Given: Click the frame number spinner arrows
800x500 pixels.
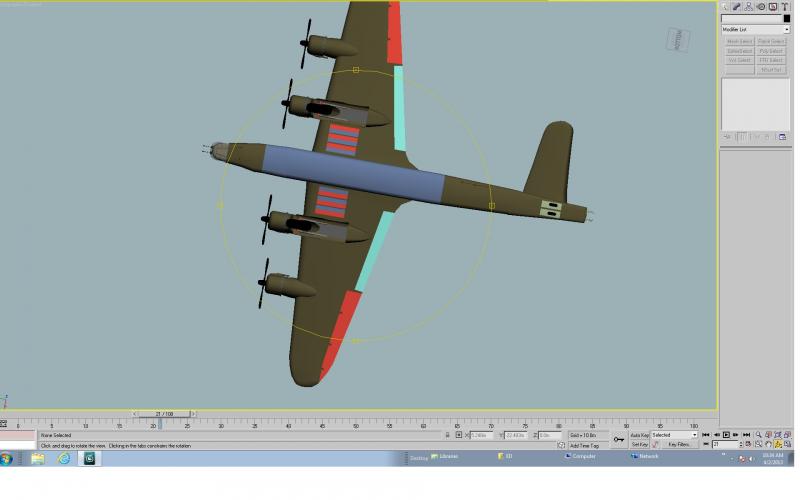Looking at the screenshot, I should tap(741, 444).
